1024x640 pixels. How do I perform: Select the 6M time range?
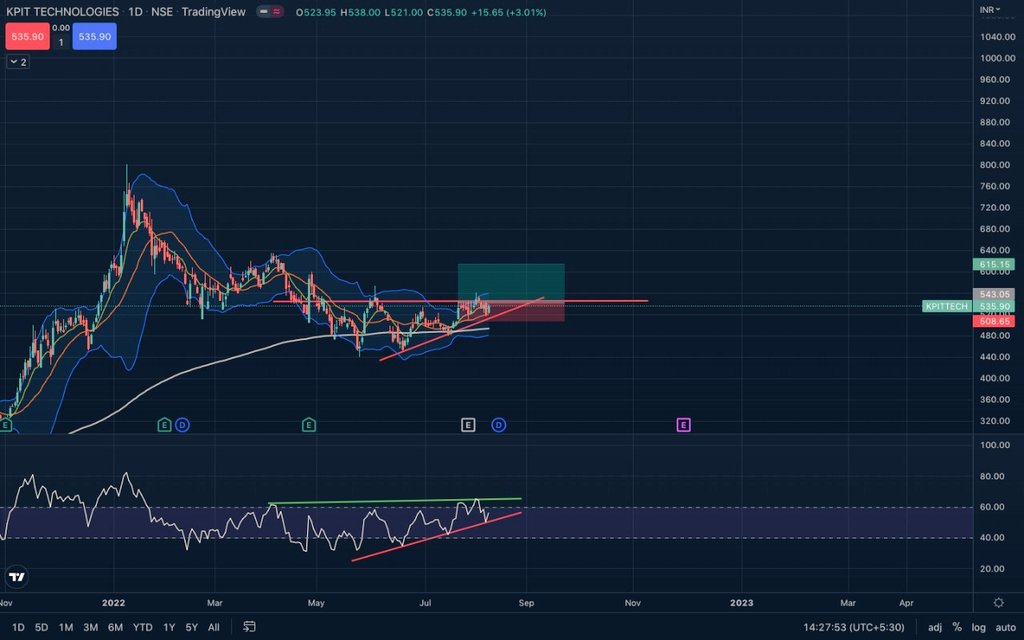pyautogui.click(x=116, y=628)
